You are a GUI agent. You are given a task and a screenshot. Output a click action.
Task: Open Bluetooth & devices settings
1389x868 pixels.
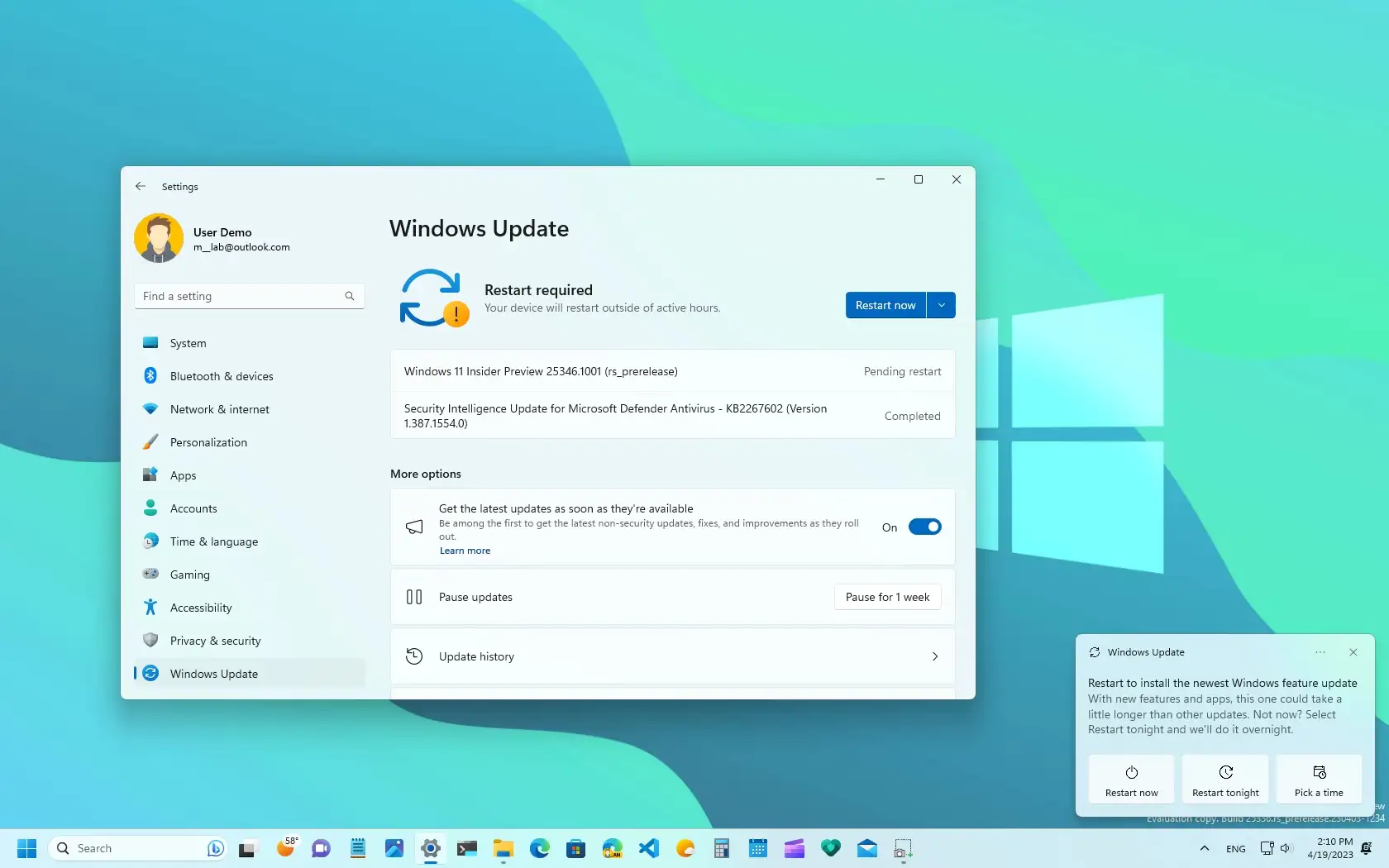pyautogui.click(x=249, y=376)
